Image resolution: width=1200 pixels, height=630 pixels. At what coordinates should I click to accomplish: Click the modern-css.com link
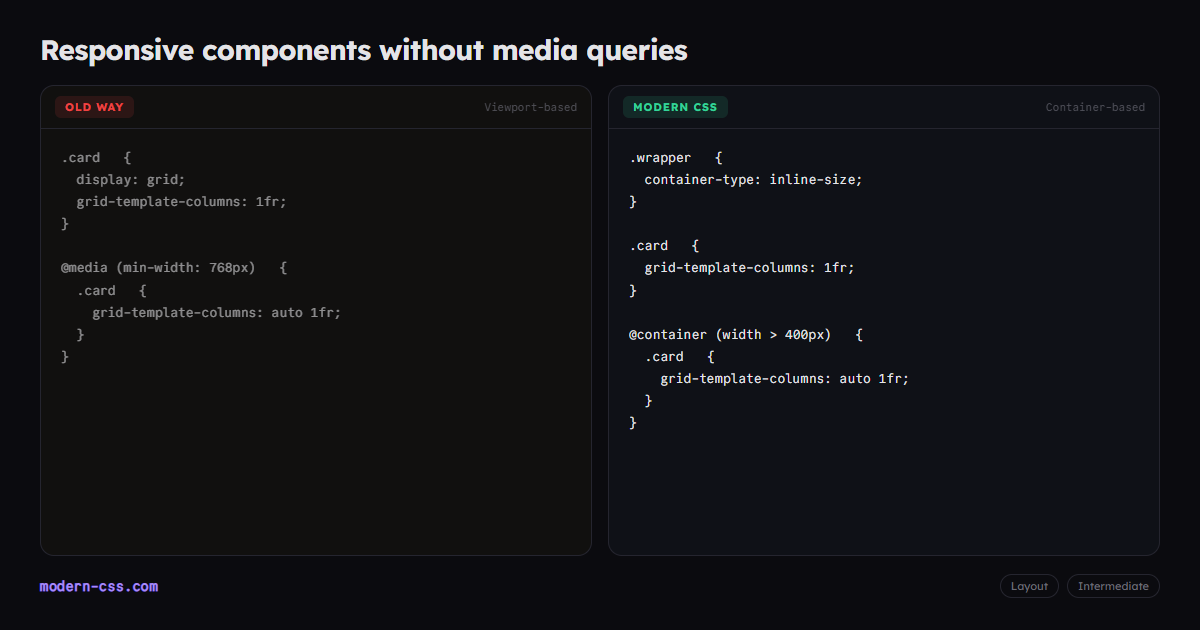(x=99, y=587)
